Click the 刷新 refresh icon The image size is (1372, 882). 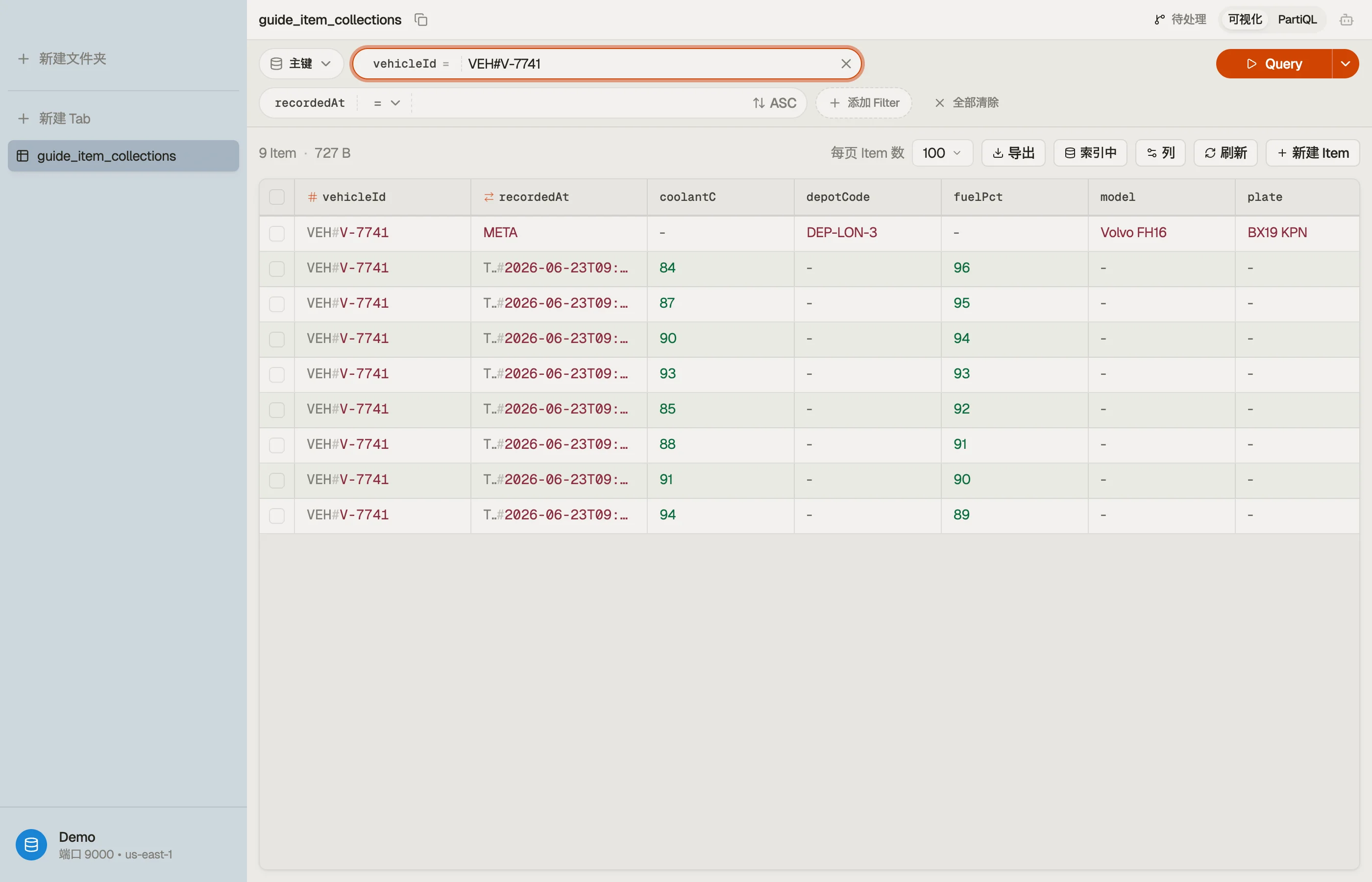click(x=1209, y=153)
